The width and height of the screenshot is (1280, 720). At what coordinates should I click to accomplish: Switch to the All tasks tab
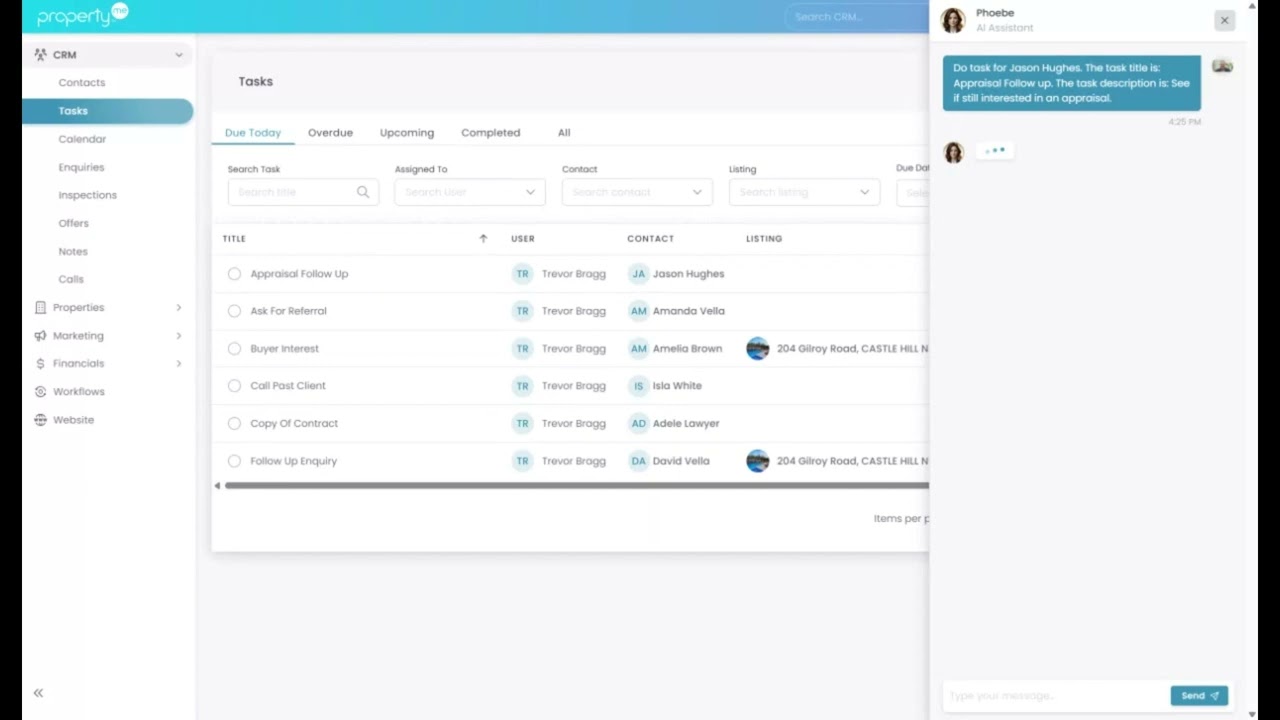click(x=564, y=133)
